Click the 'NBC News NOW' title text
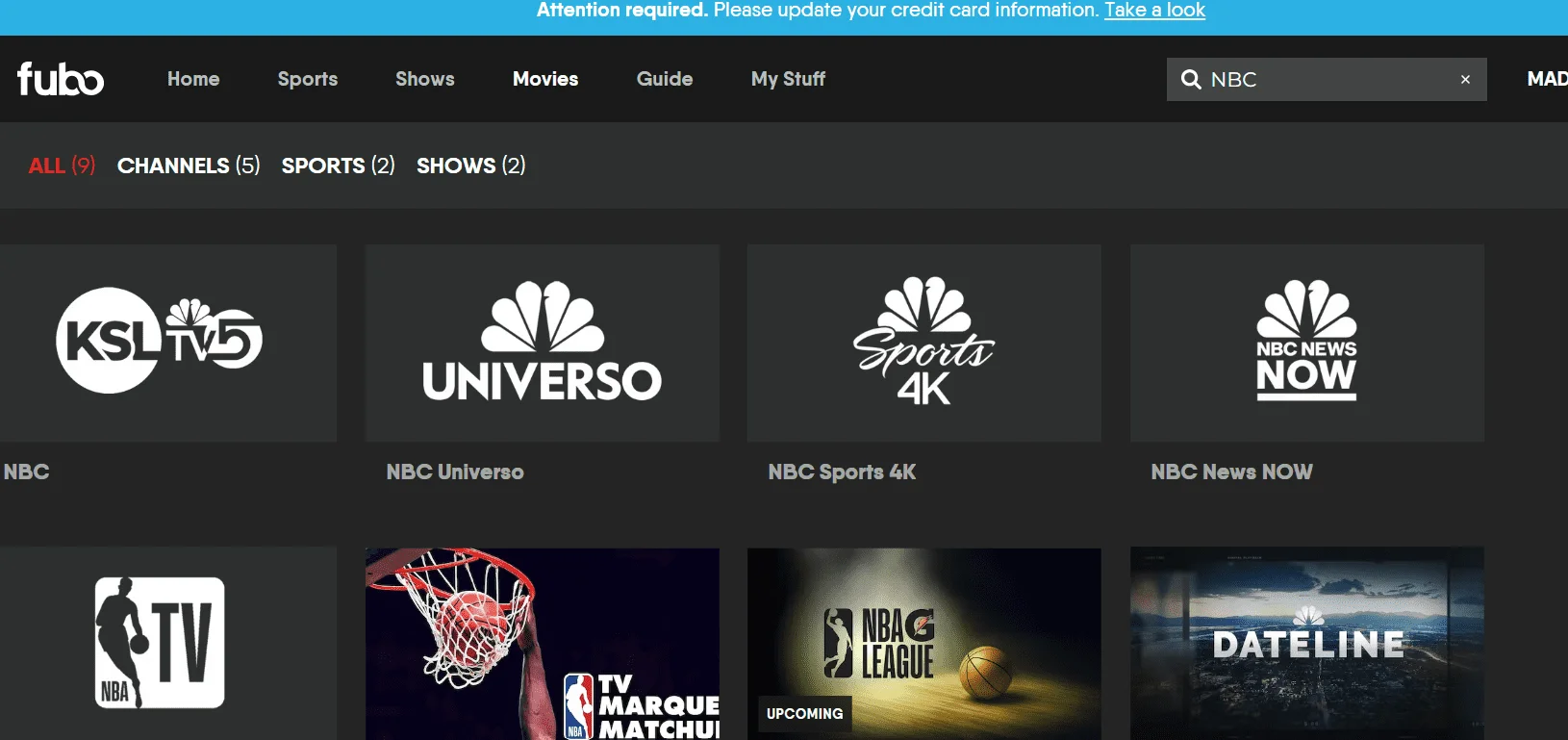 point(1232,472)
